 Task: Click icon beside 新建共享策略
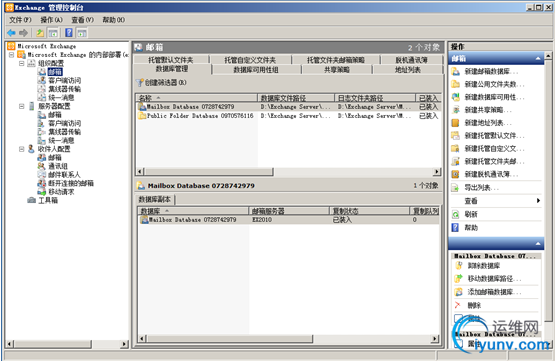coord(456,110)
